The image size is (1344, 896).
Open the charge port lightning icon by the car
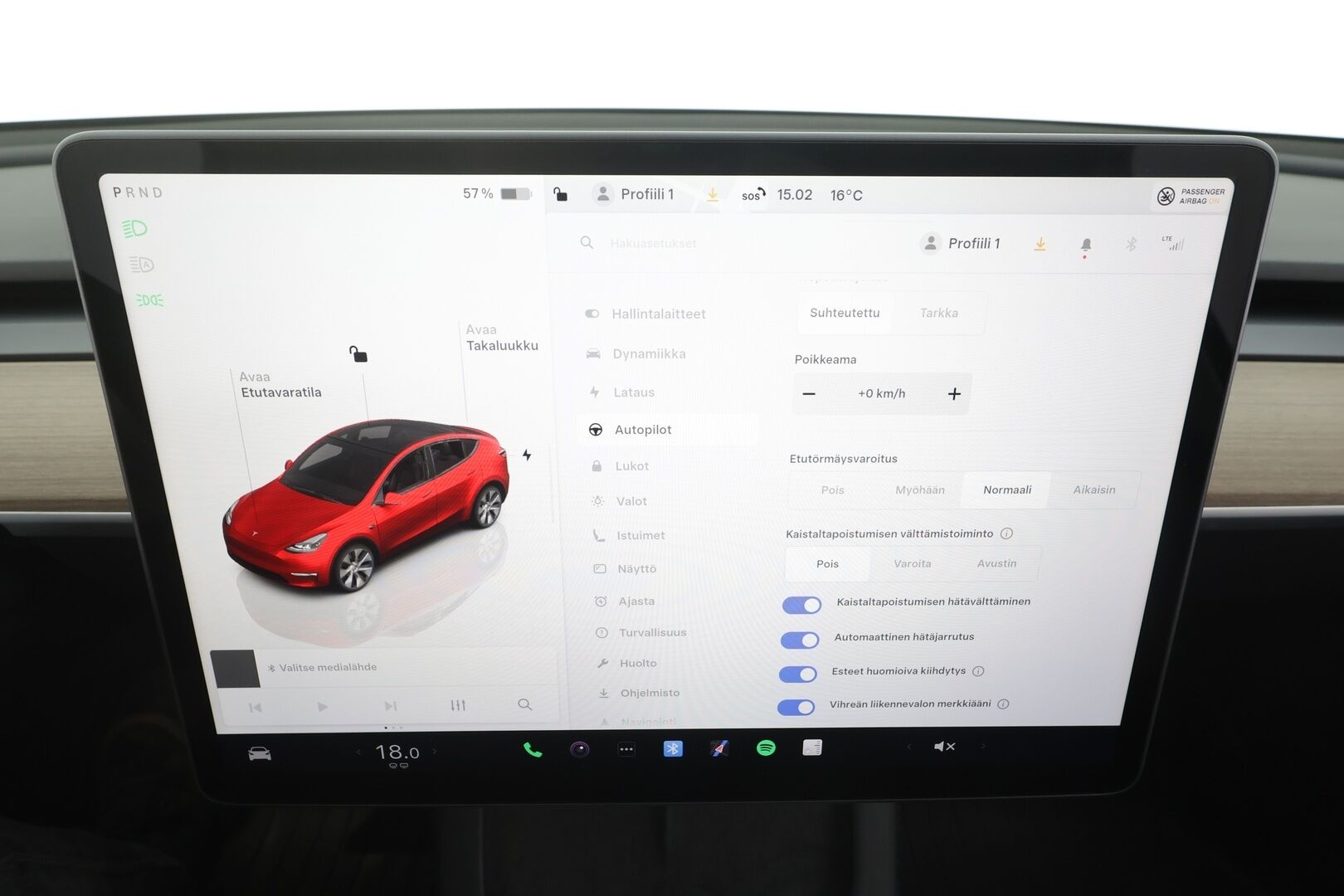[x=527, y=455]
